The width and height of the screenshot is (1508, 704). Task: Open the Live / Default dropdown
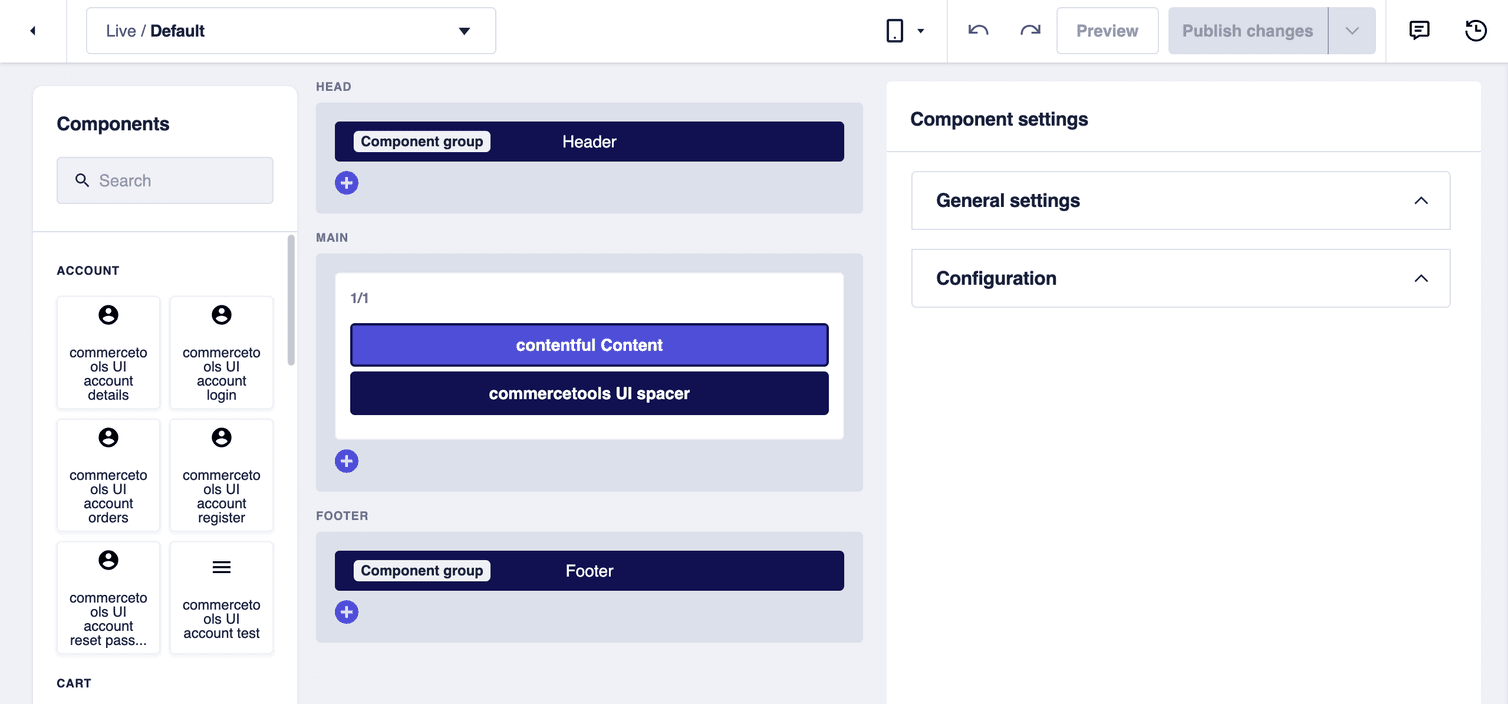point(290,31)
